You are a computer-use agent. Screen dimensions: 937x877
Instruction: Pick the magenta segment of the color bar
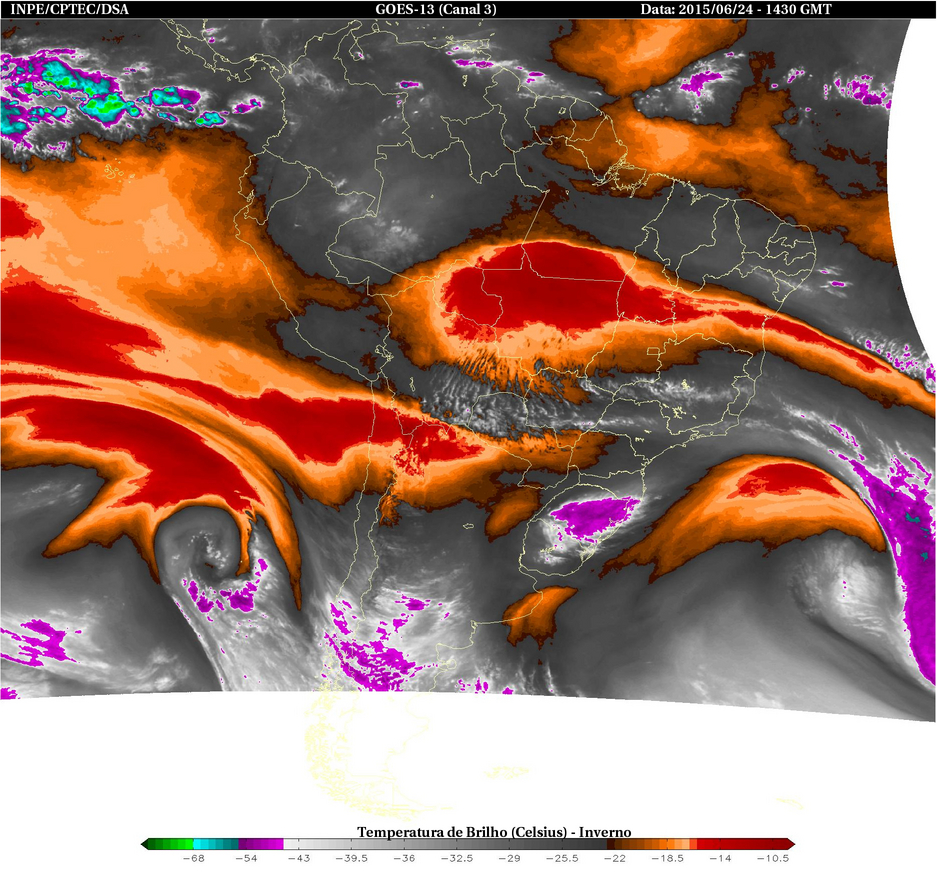(261, 844)
